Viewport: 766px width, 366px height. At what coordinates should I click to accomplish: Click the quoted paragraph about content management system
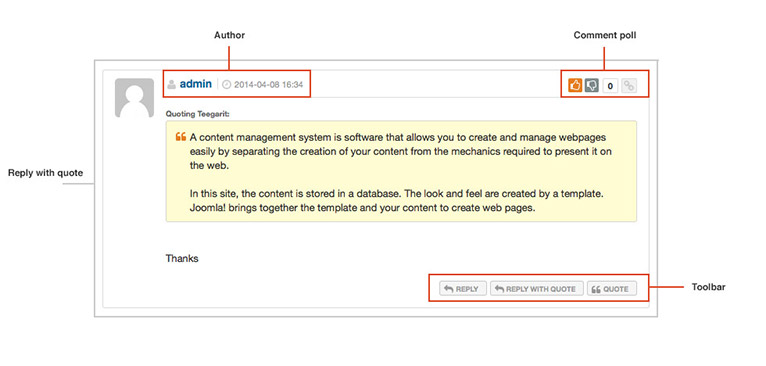(x=401, y=151)
